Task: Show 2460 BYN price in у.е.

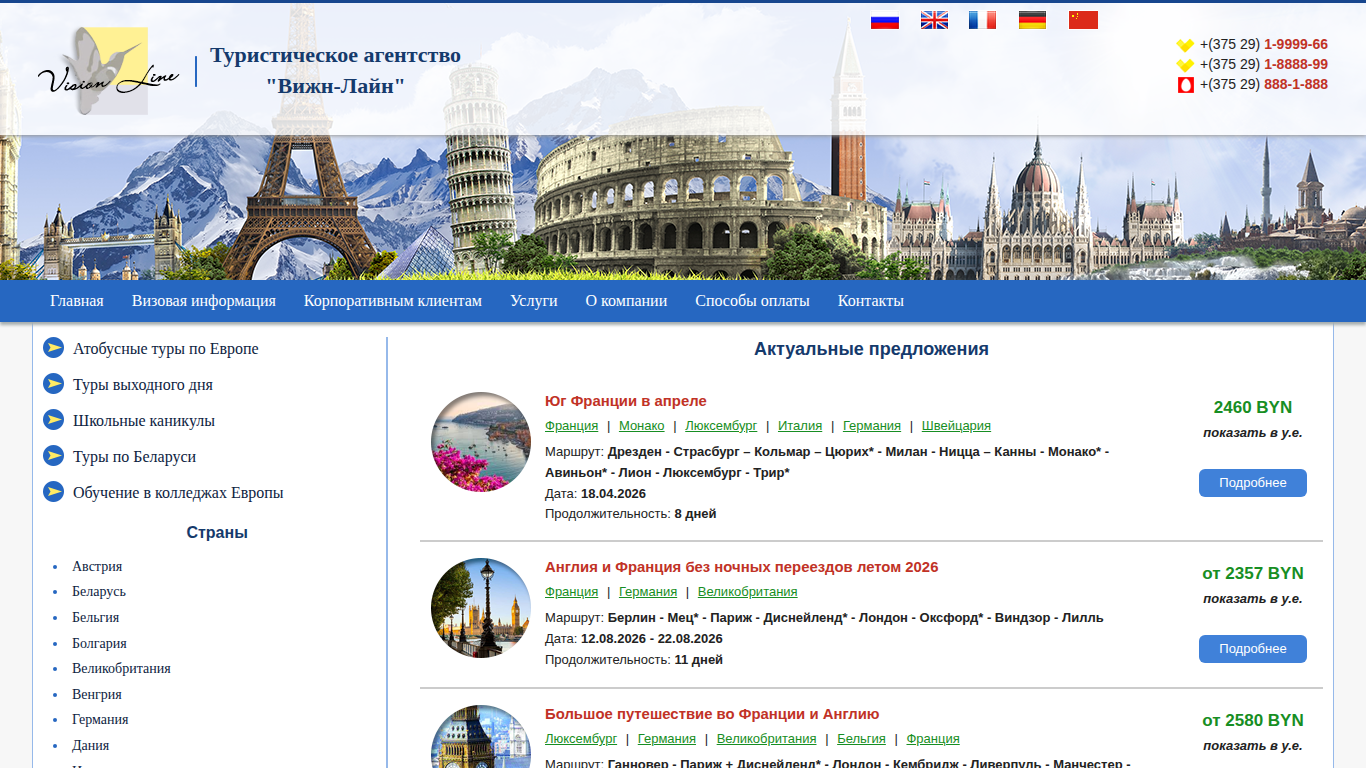Action: click(x=1253, y=433)
